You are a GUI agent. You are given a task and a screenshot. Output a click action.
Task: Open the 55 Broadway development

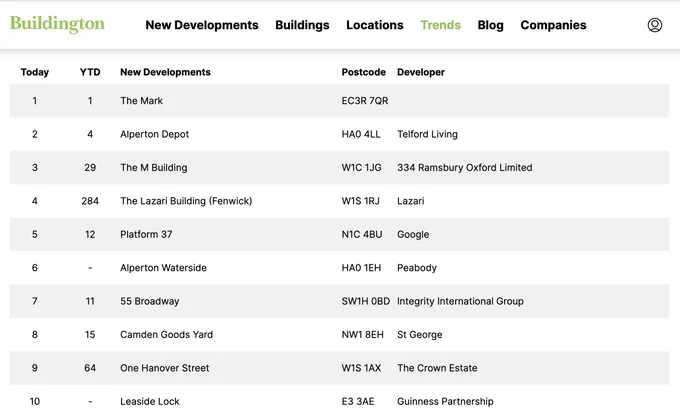[x=150, y=301]
